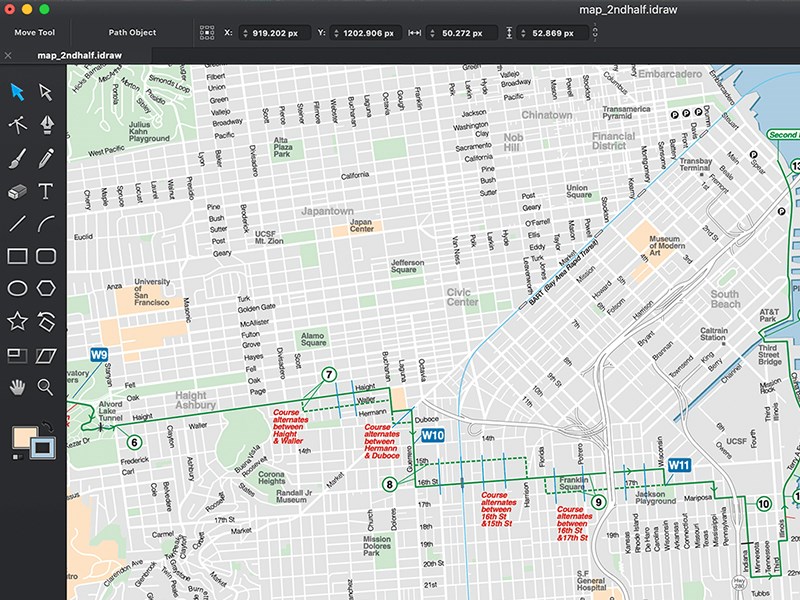
Task: Click the 'Alamo Square' park label
Action: click(x=313, y=339)
